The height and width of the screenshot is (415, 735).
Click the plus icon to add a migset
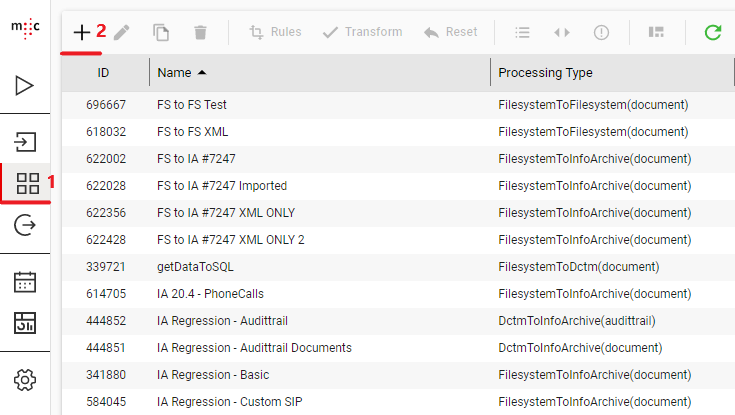pos(82,32)
